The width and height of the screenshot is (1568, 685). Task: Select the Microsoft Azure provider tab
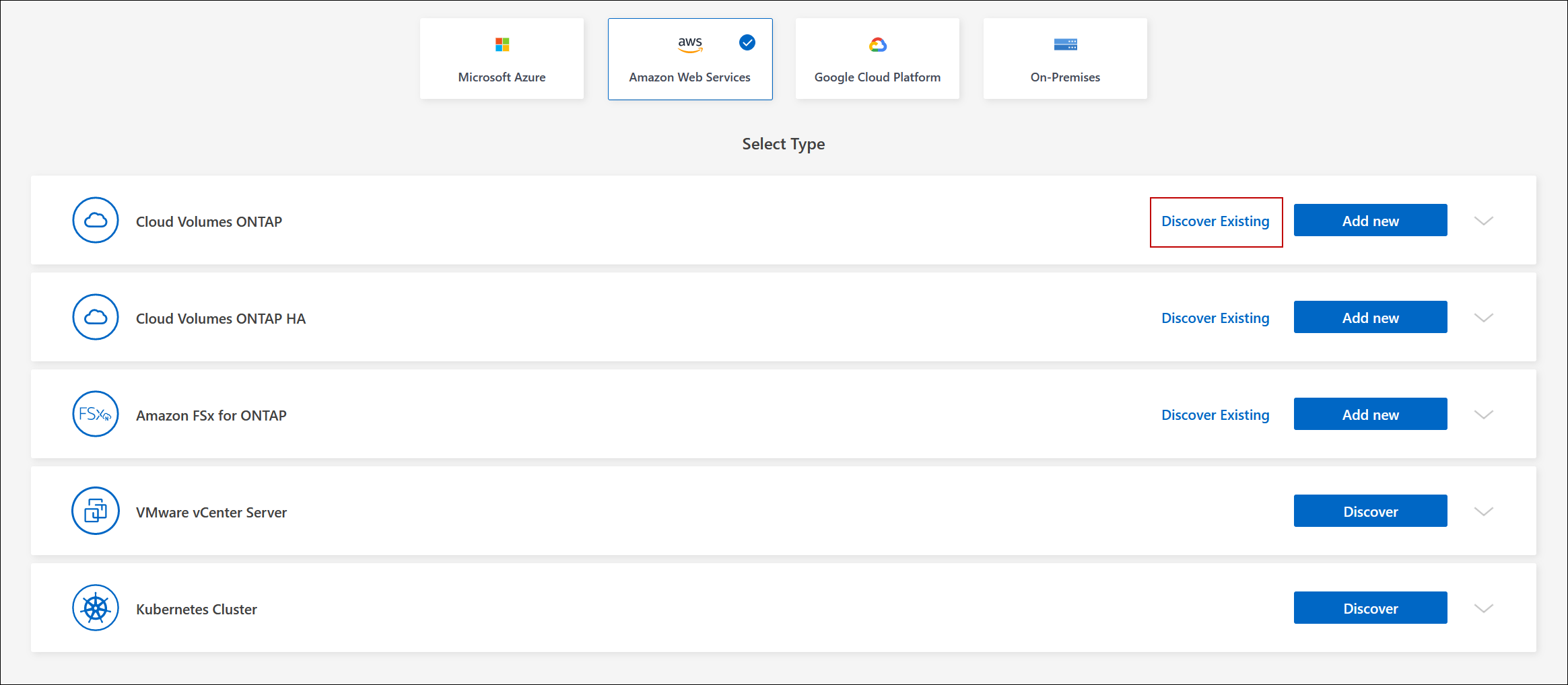click(502, 59)
